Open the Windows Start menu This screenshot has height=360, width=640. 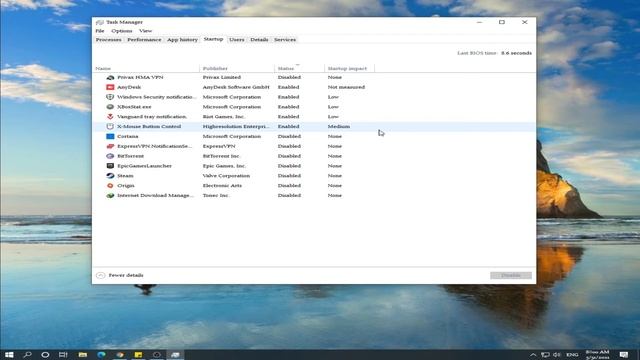click(9, 355)
